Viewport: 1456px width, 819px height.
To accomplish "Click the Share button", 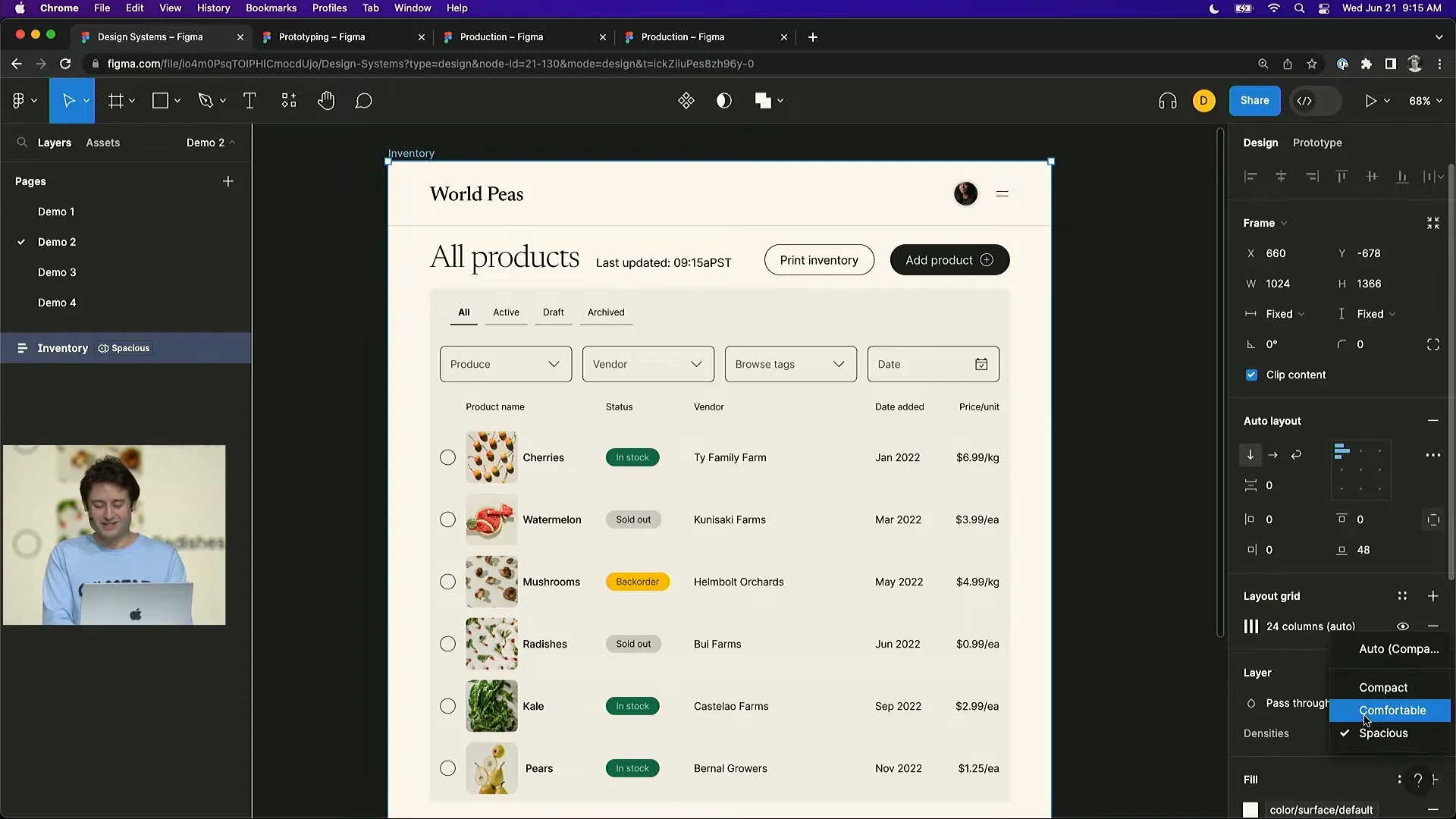I will coord(1254,101).
